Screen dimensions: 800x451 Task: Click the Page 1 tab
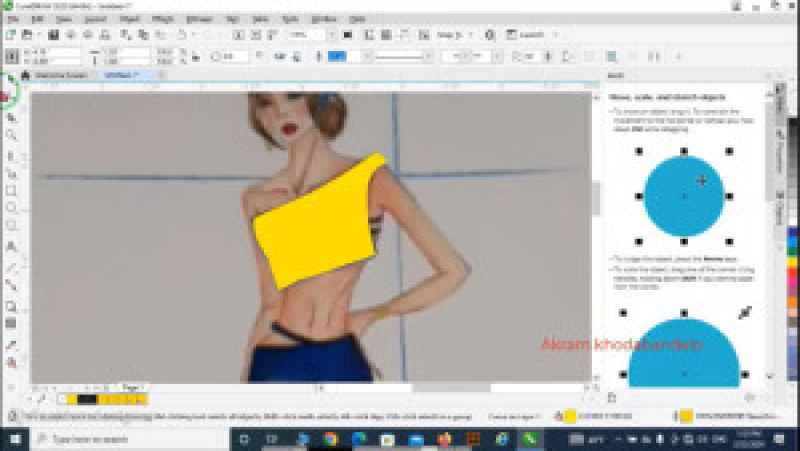pos(132,388)
